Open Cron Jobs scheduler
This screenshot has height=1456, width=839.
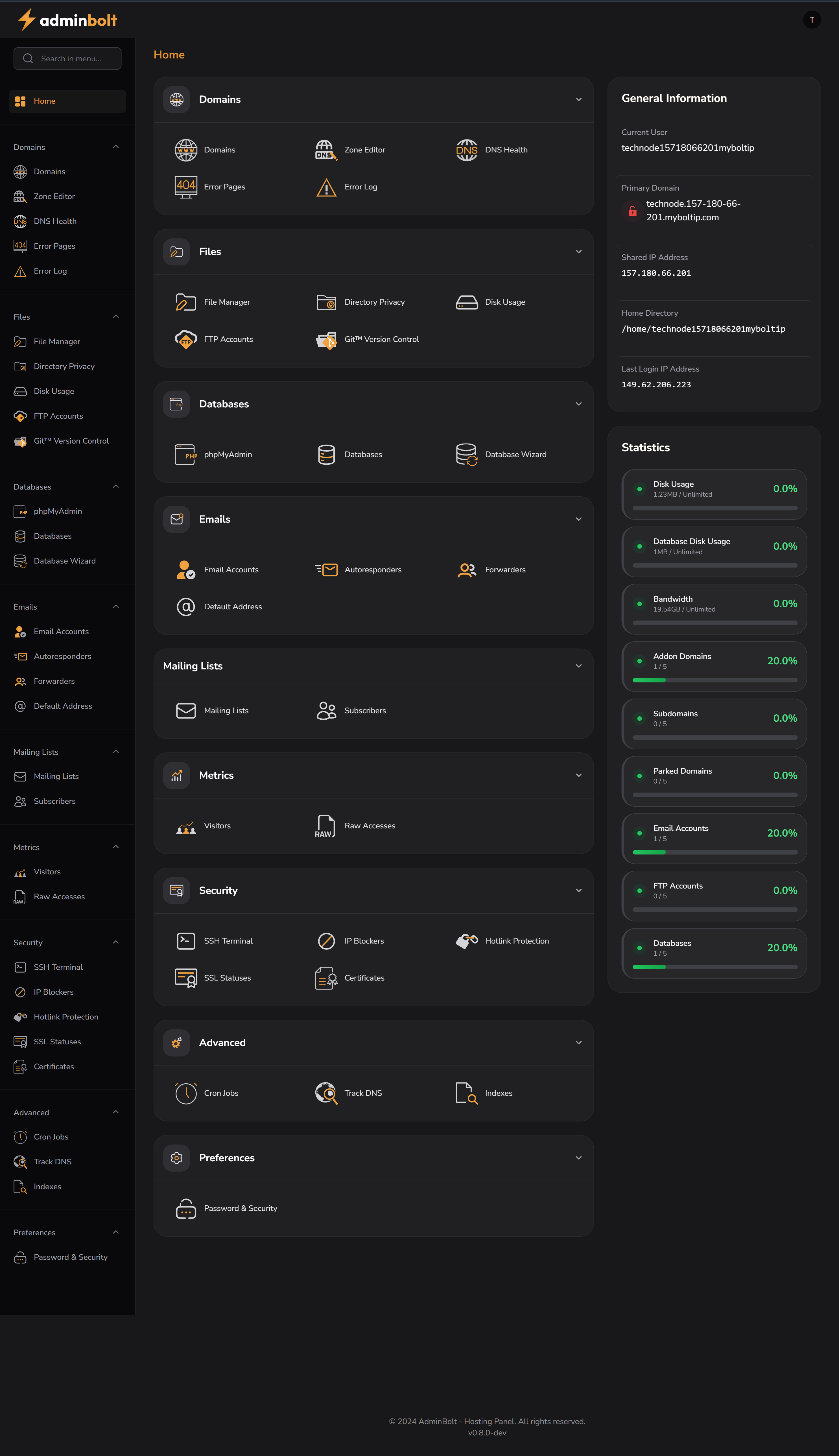coord(221,1093)
